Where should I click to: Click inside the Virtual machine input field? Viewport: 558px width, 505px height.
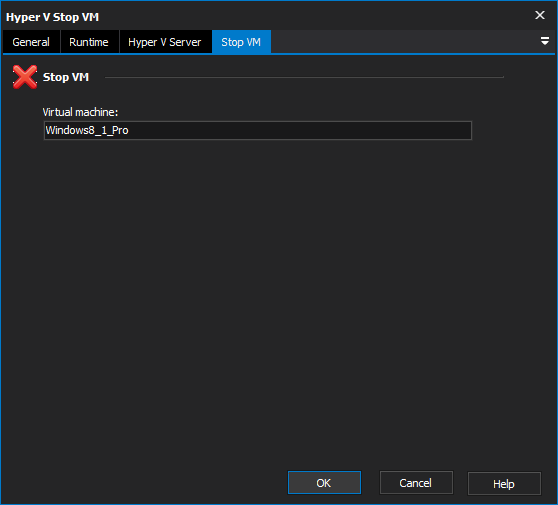258,130
